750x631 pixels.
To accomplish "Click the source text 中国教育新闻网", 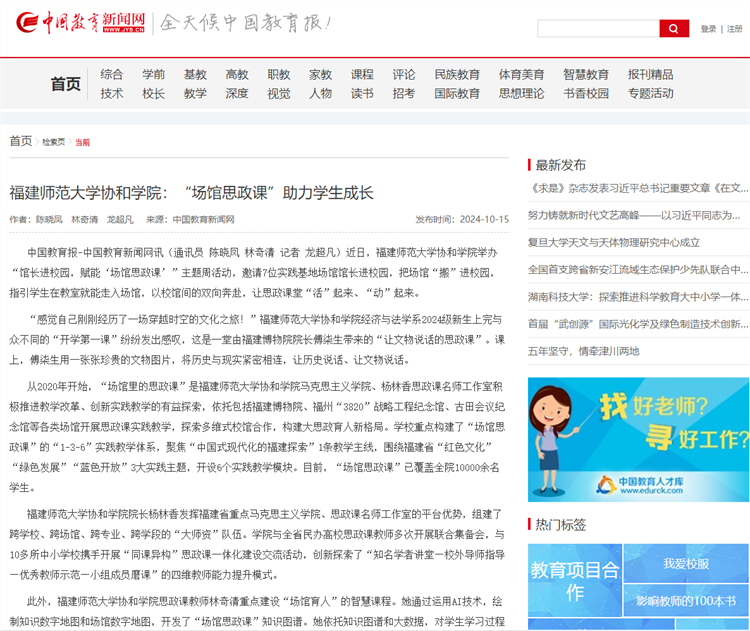I will tap(203, 220).
